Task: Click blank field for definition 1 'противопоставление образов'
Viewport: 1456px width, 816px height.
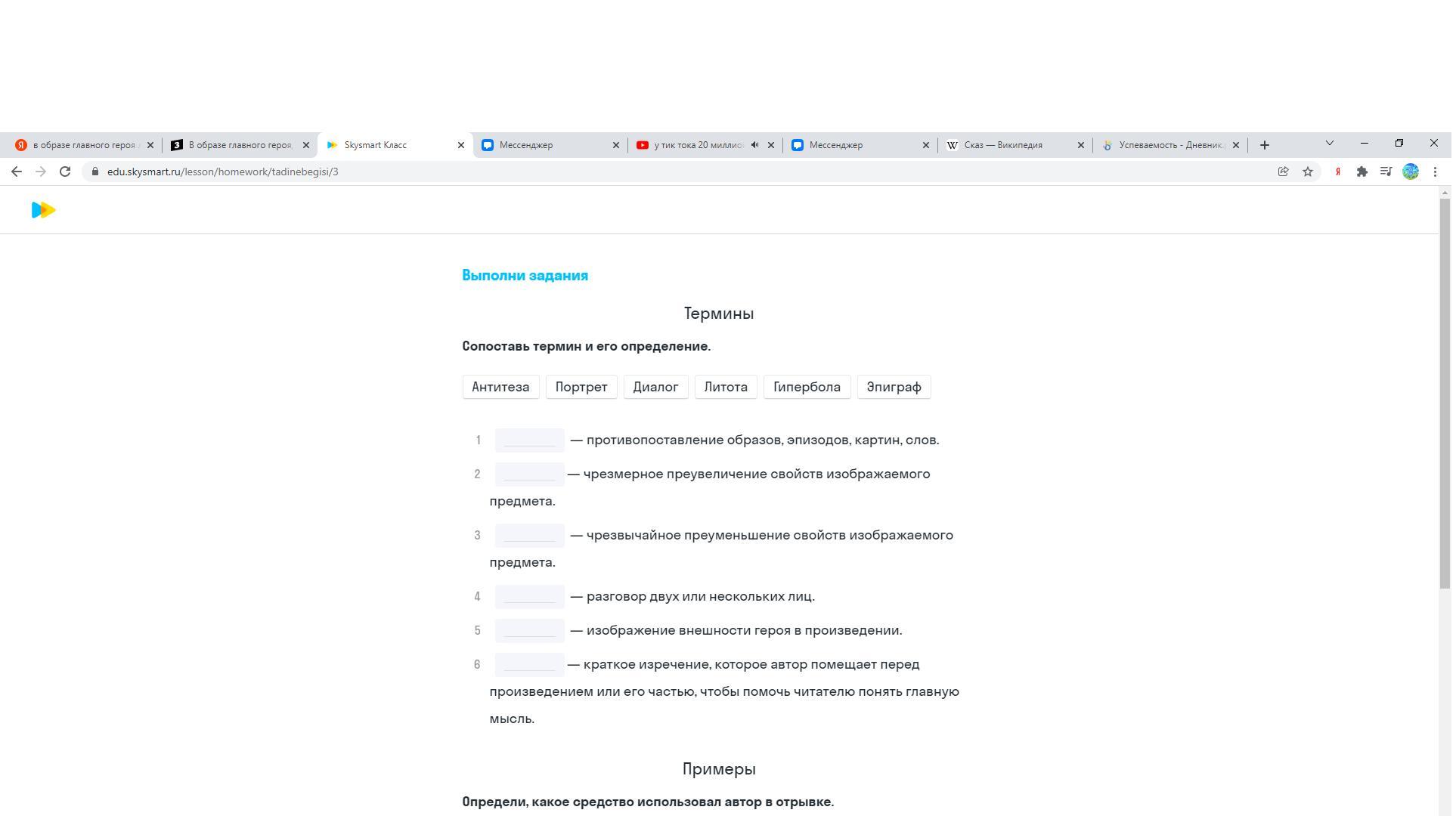Action: pos(529,440)
